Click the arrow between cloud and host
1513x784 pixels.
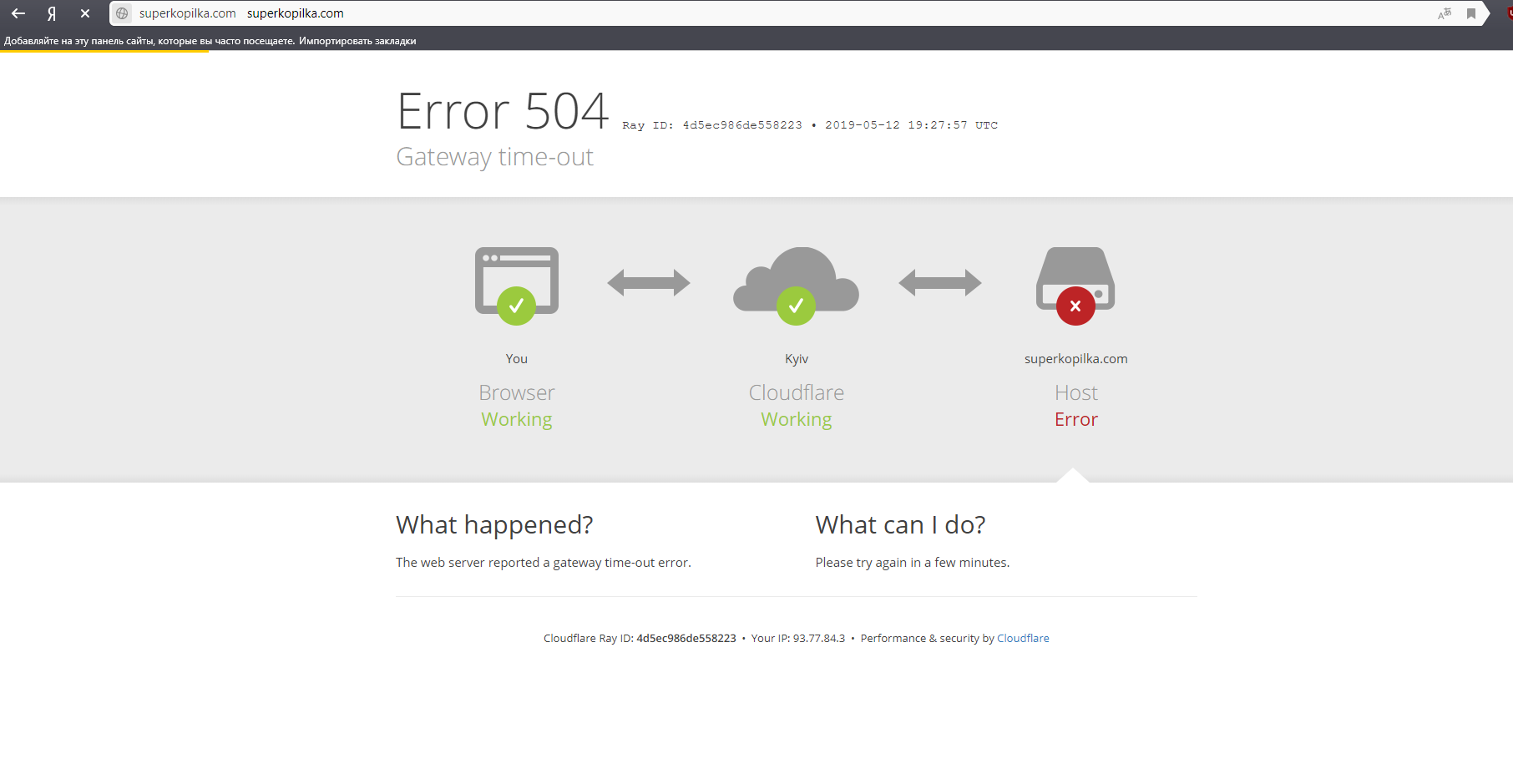(940, 283)
